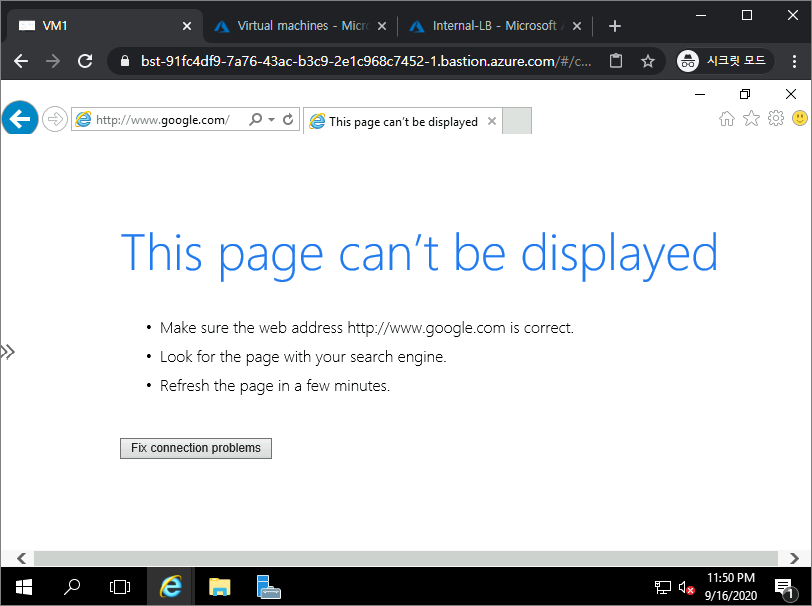Bookmark this page with star icon
812x606 pixels.
[647, 61]
